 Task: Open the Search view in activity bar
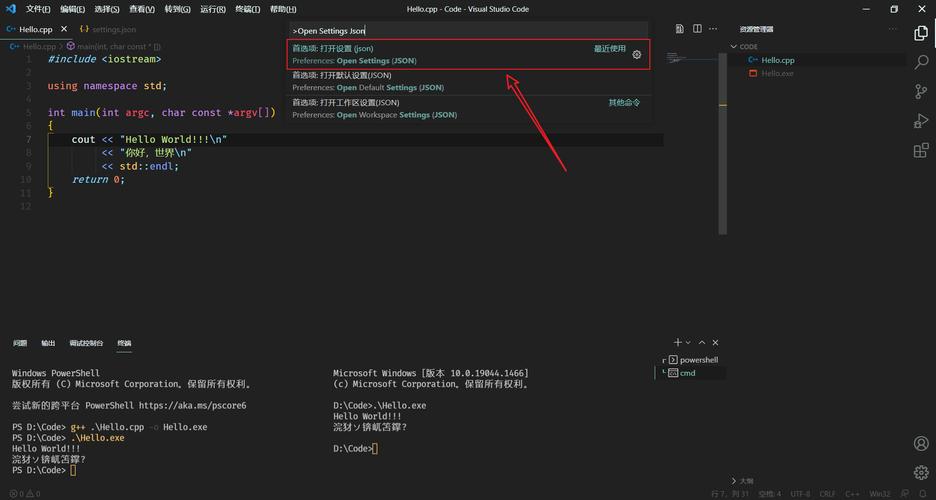(921, 62)
